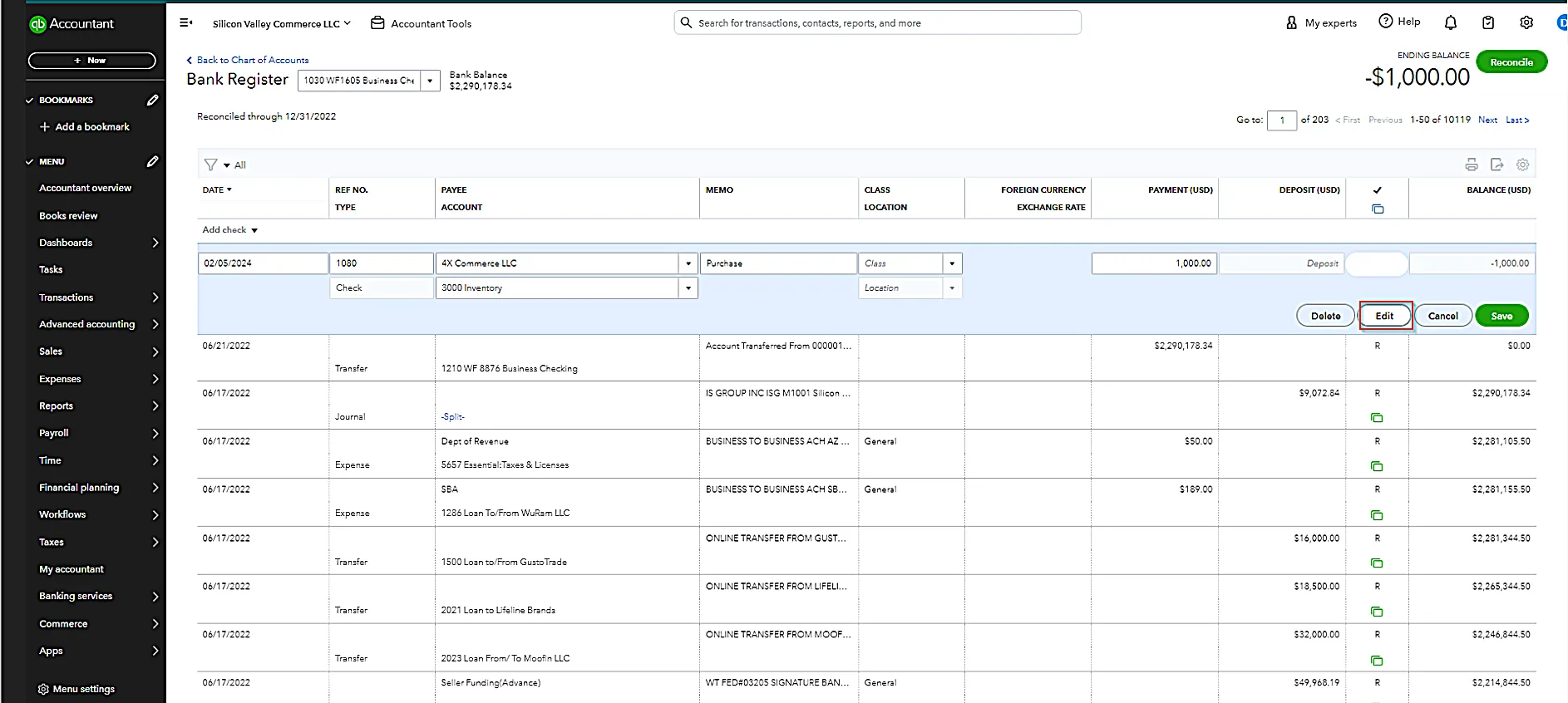
Task: Collapse the sidebar with the hamburger icon
Action: pyautogui.click(x=186, y=23)
